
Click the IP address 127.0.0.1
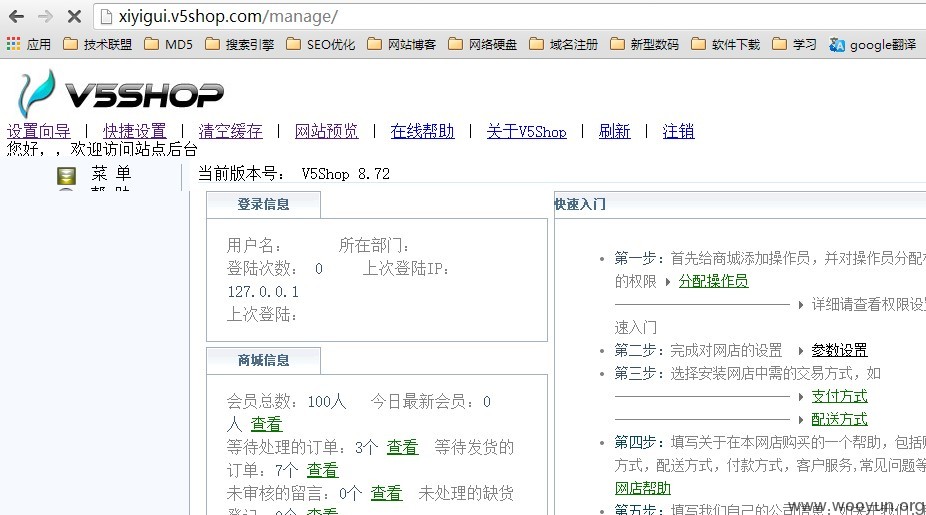[263, 292]
